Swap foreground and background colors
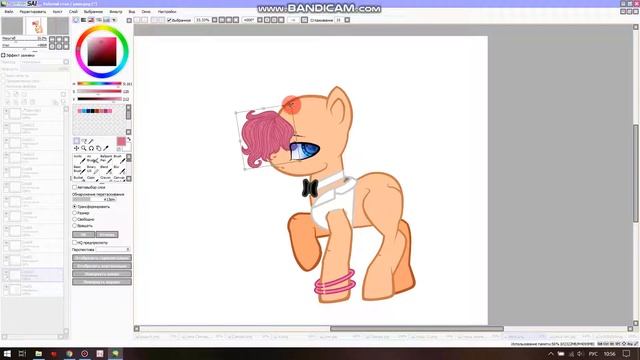The image size is (640, 360). tap(129, 140)
